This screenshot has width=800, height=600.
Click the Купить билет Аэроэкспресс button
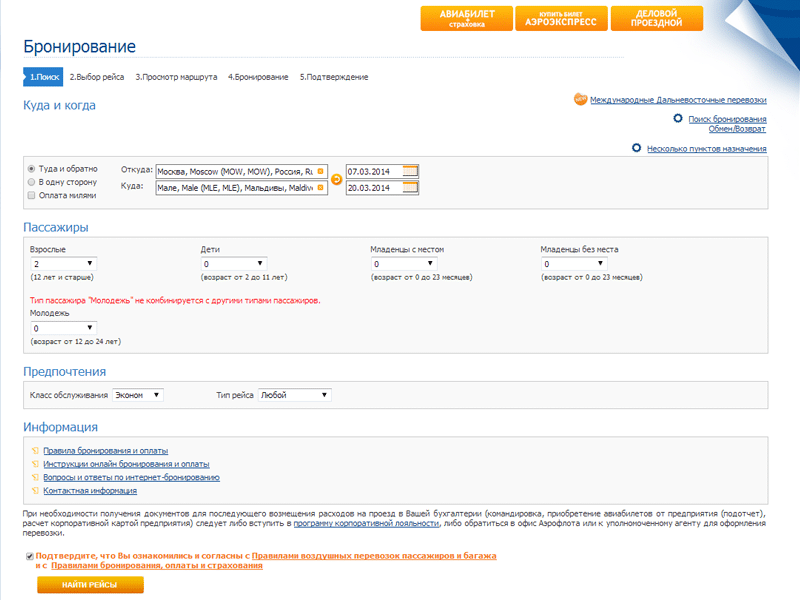[x=561, y=18]
